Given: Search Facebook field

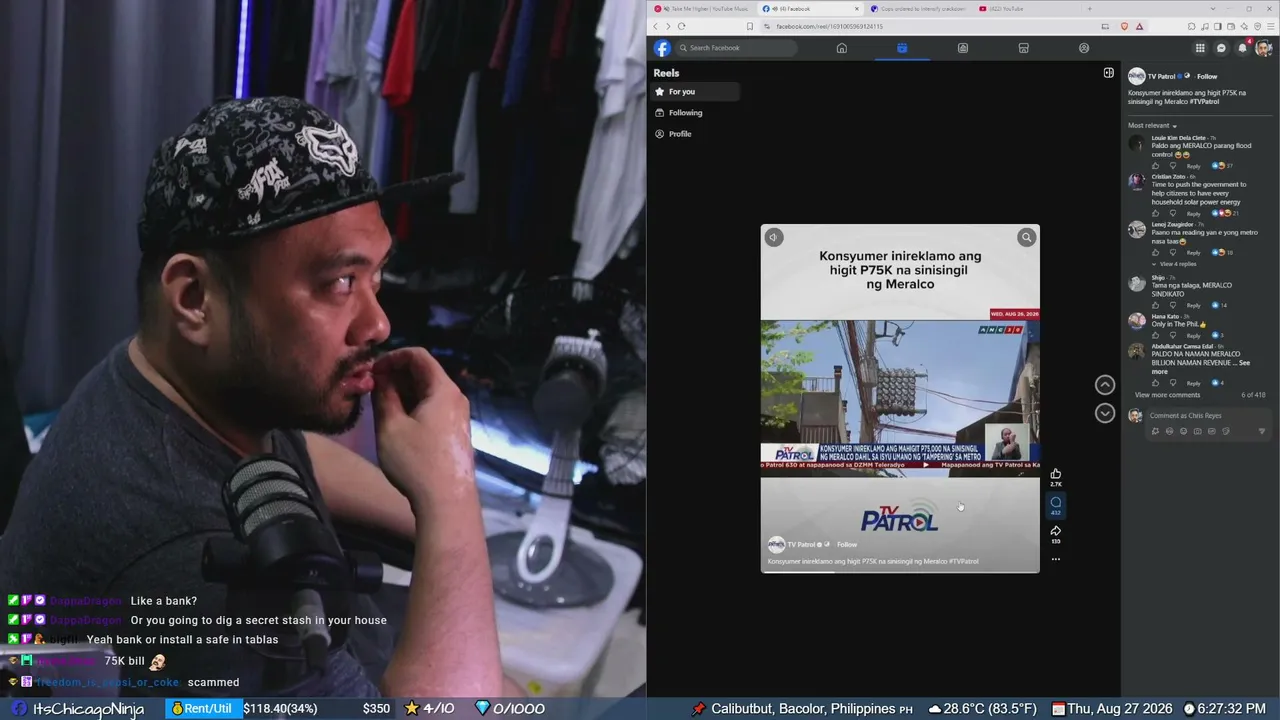Looking at the screenshot, I should pyautogui.click(x=737, y=48).
